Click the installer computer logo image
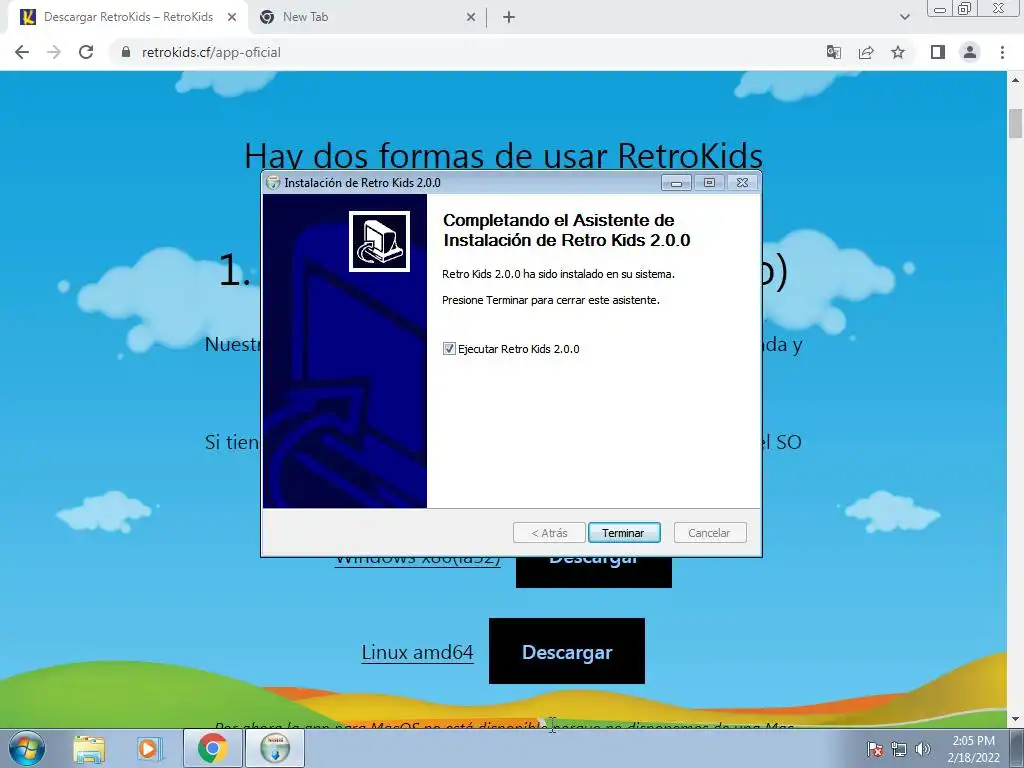 379,241
